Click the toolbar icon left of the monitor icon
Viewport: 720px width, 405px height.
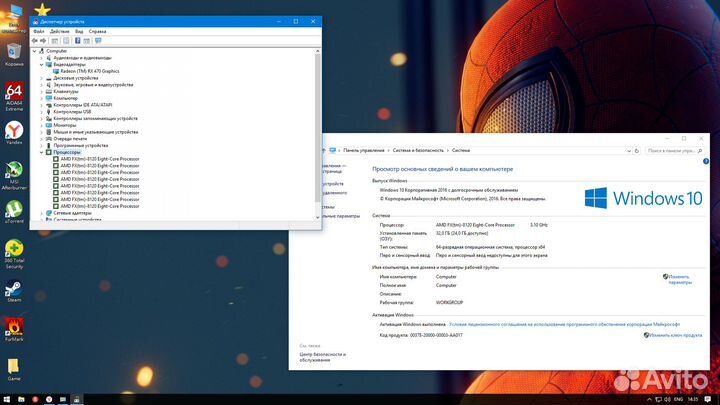click(87, 41)
